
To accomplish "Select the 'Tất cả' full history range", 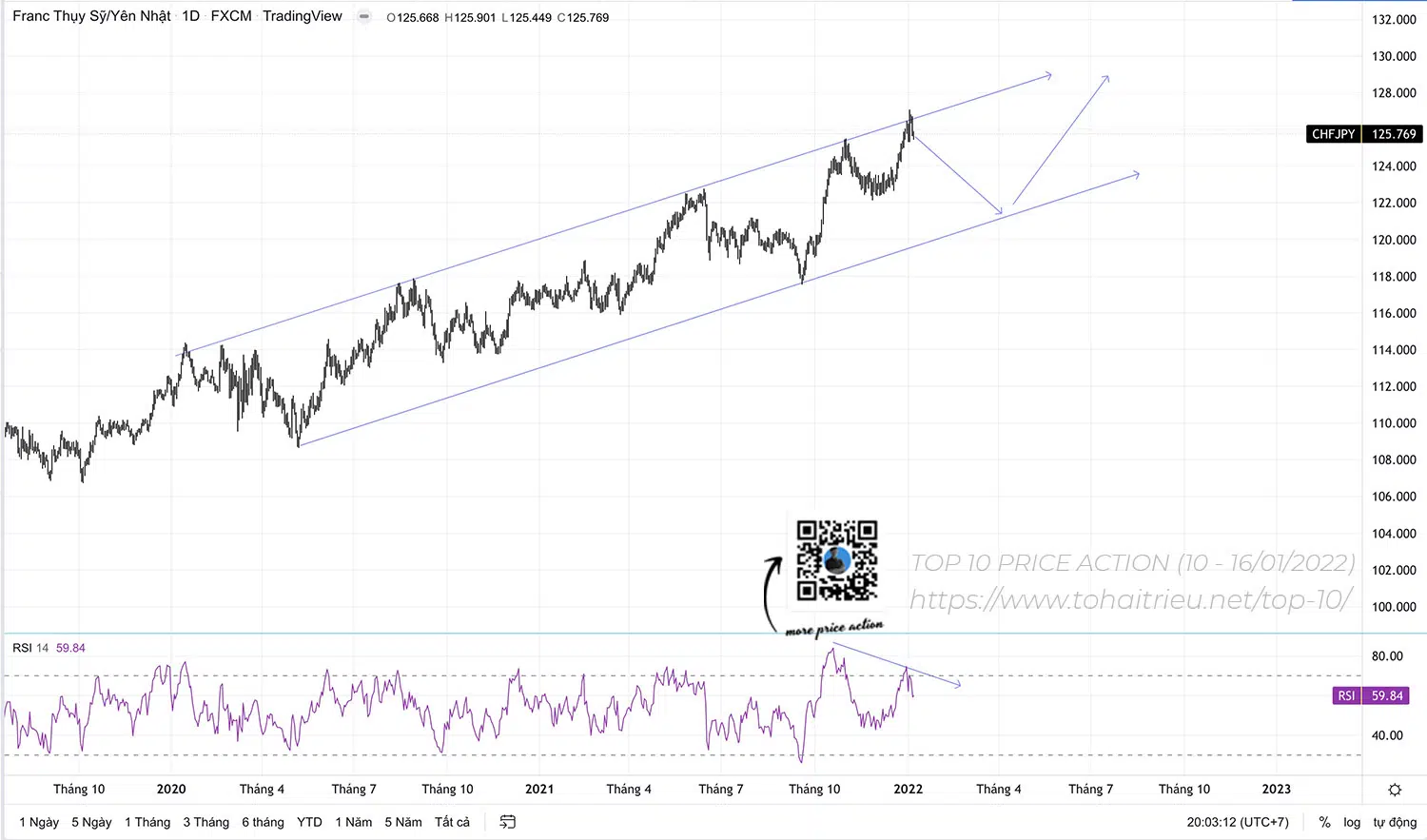I will pos(452,822).
